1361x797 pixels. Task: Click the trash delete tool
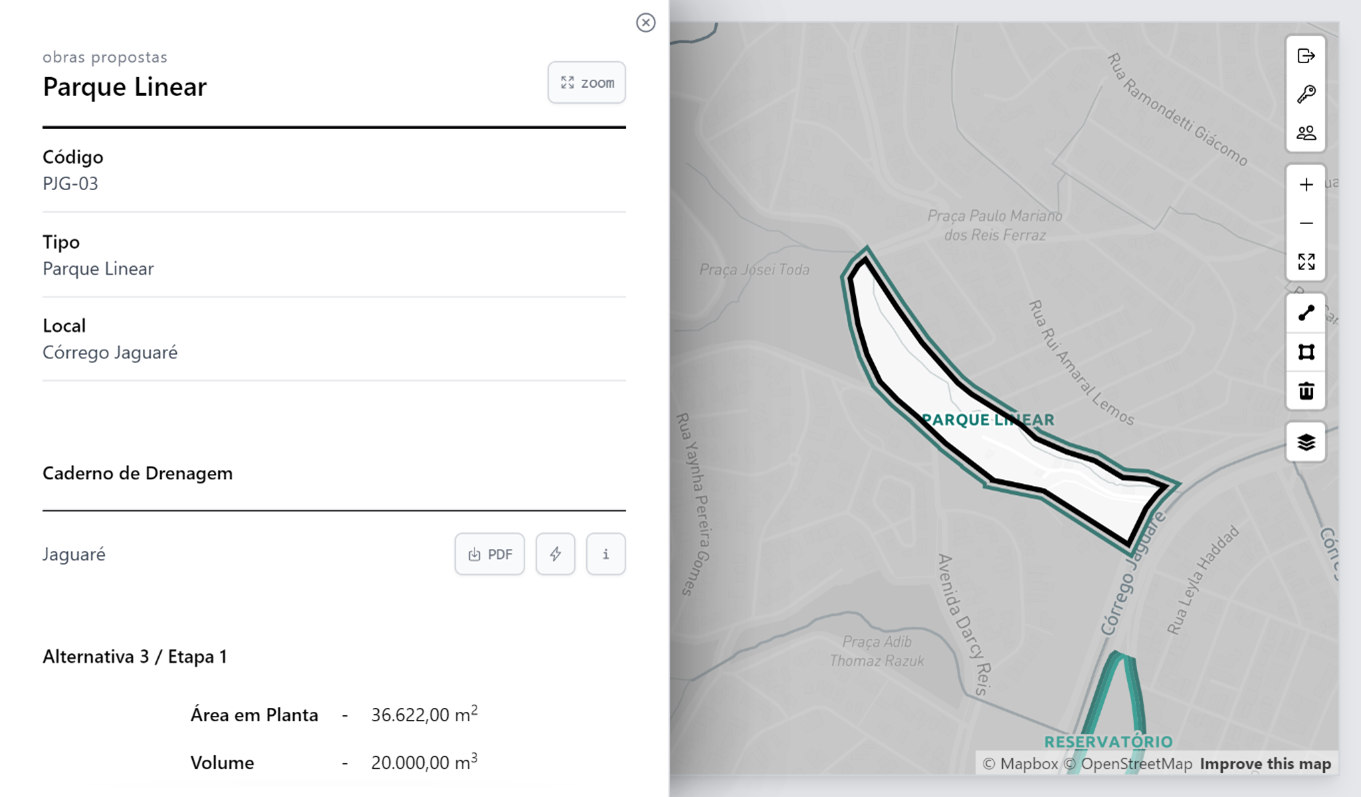(1306, 391)
